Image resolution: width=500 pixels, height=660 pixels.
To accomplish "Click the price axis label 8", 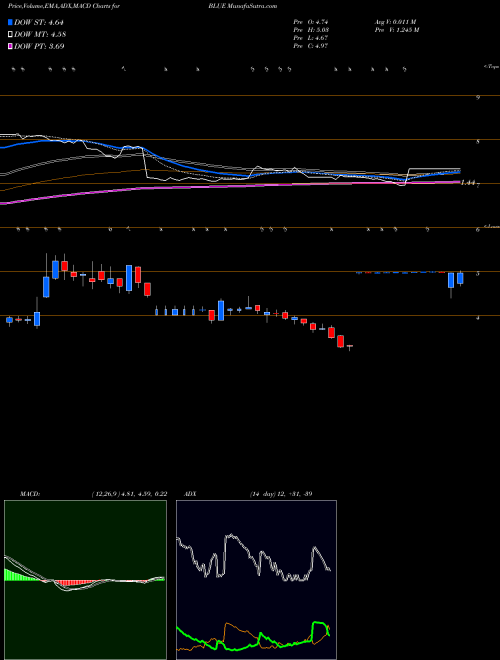I will (x=478, y=142).
